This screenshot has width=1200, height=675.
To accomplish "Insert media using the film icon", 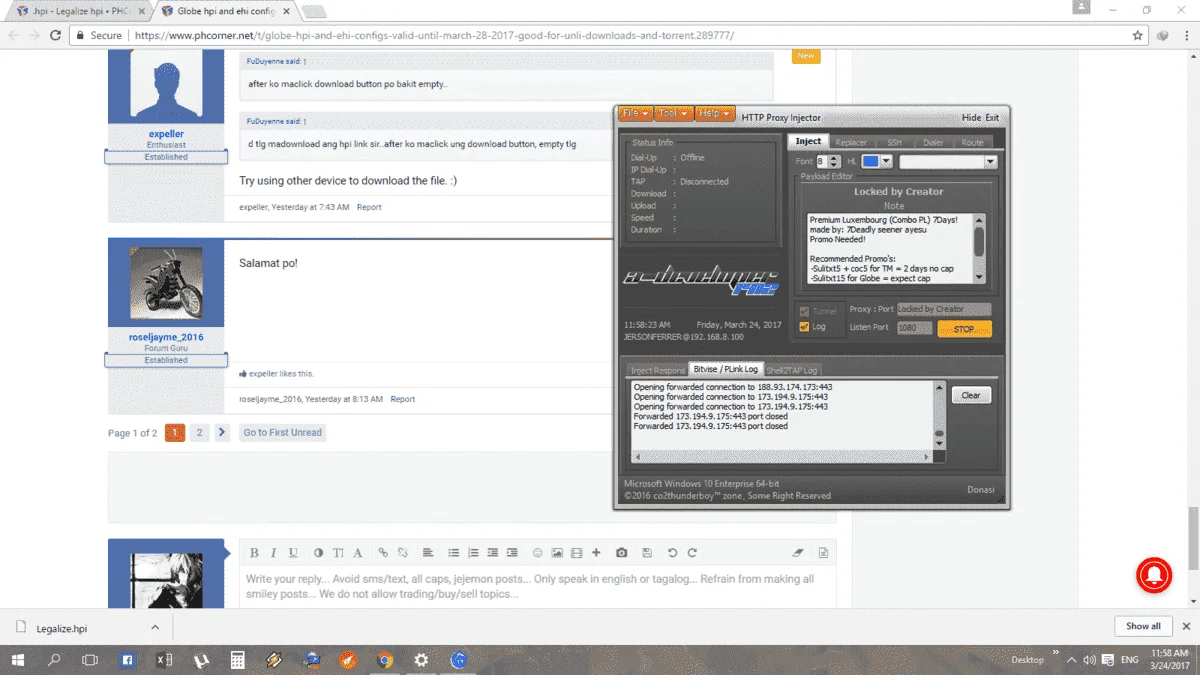I will click(x=577, y=553).
